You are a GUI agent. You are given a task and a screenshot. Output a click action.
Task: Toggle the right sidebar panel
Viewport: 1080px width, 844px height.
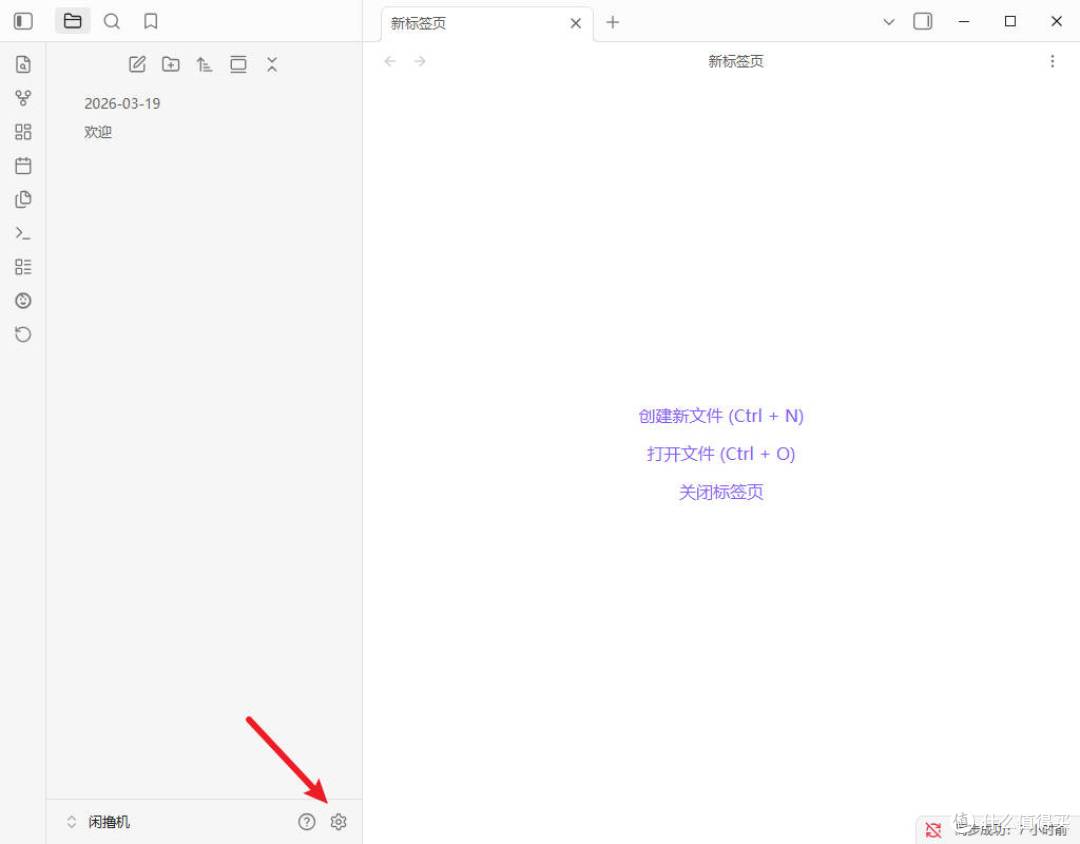(923, 21)
